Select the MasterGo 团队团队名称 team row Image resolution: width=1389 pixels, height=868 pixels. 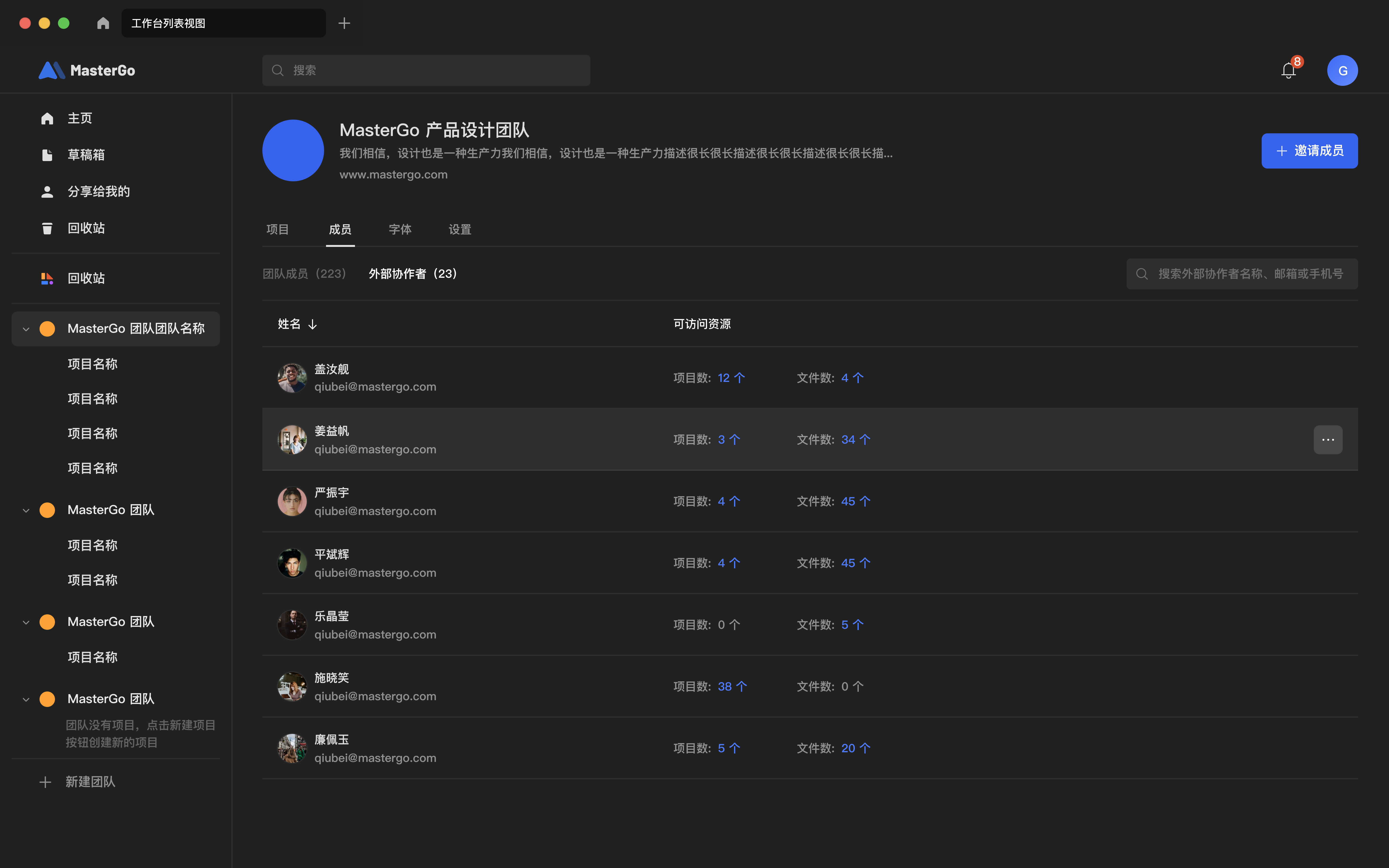tap(115, 329)
